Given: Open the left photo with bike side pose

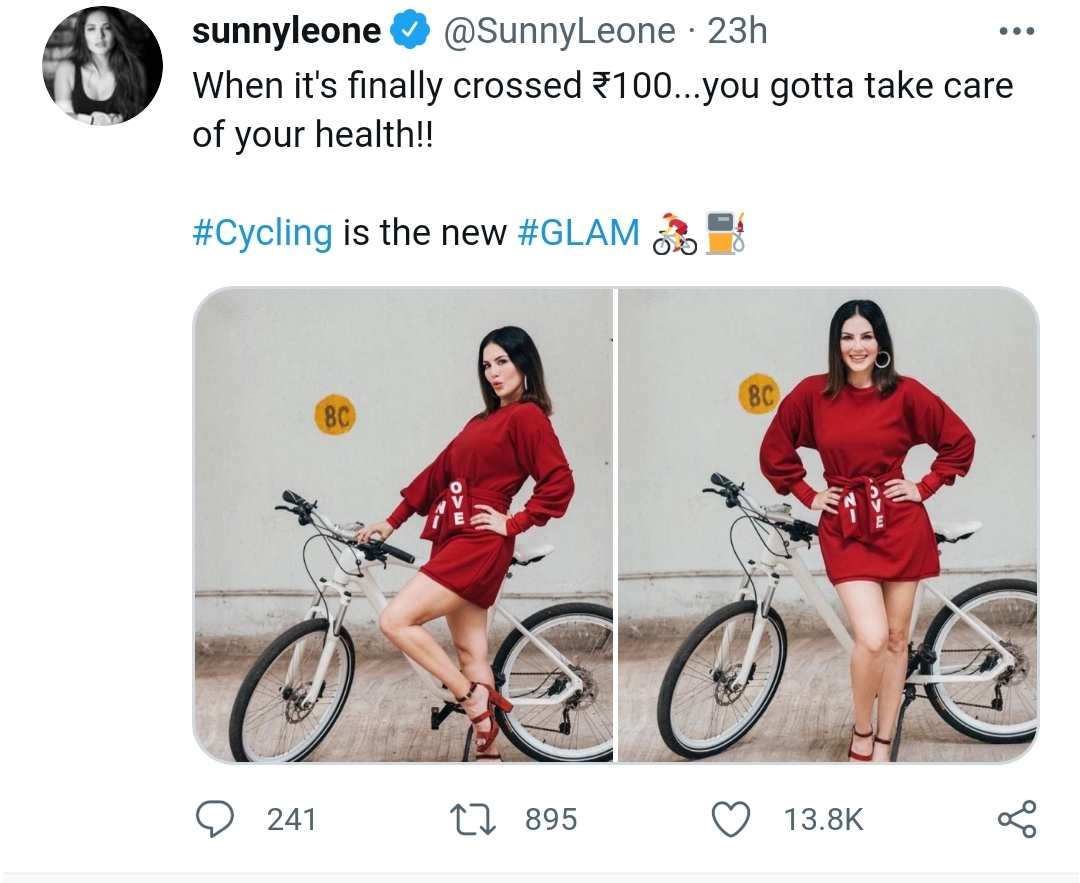Looking at the screenshot, I should 403,525.
